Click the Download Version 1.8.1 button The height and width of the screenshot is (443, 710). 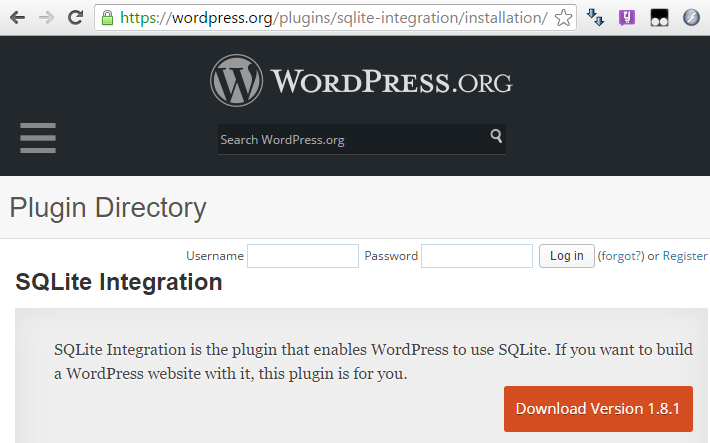[598, 409]
